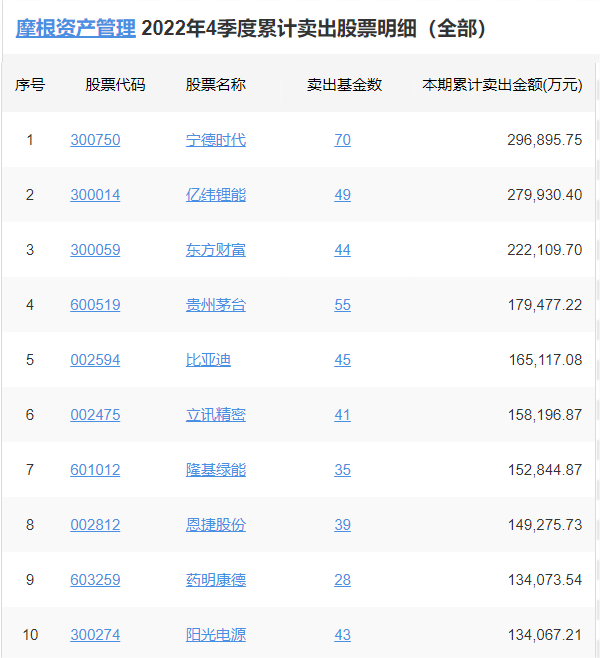The image size is (600, 658).
Task: Click stock code 300274
Action: 95,635
